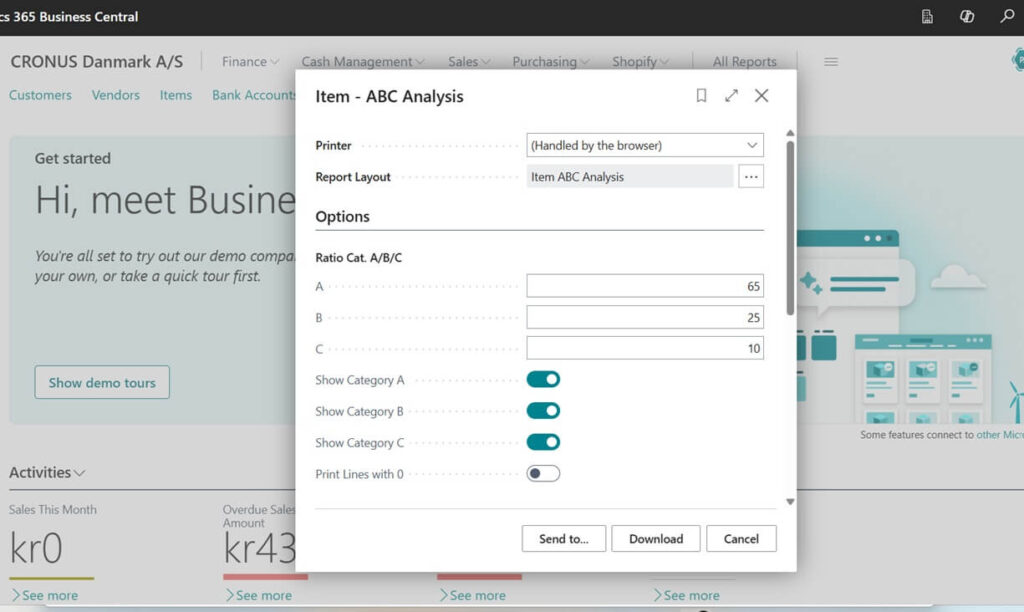Screen dimensions: 1024x612
Task: Open the hamburger menu beside All Reports
Action: pos(831,61)
